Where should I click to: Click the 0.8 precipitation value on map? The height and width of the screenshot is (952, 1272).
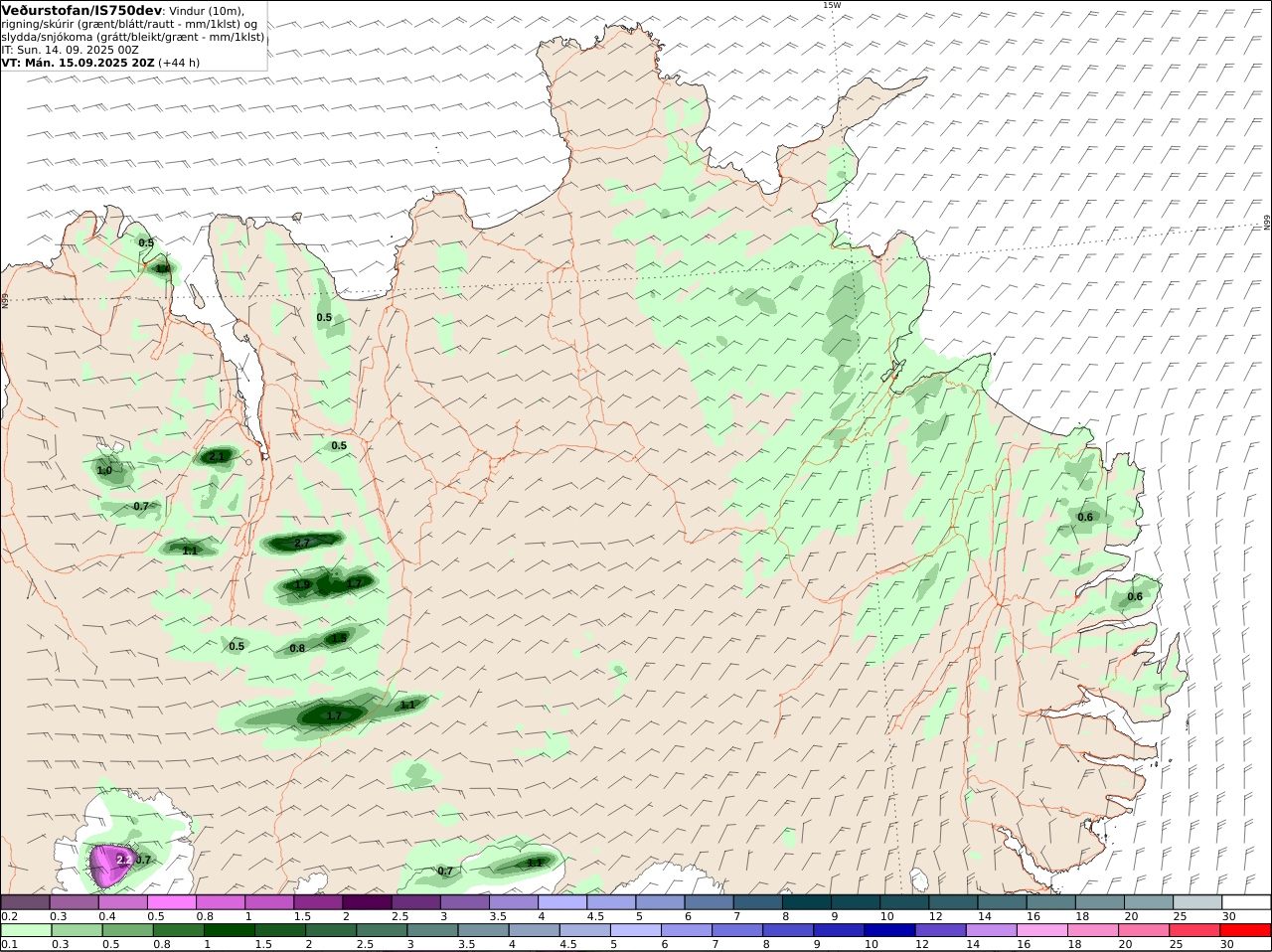tap(297, 648)
